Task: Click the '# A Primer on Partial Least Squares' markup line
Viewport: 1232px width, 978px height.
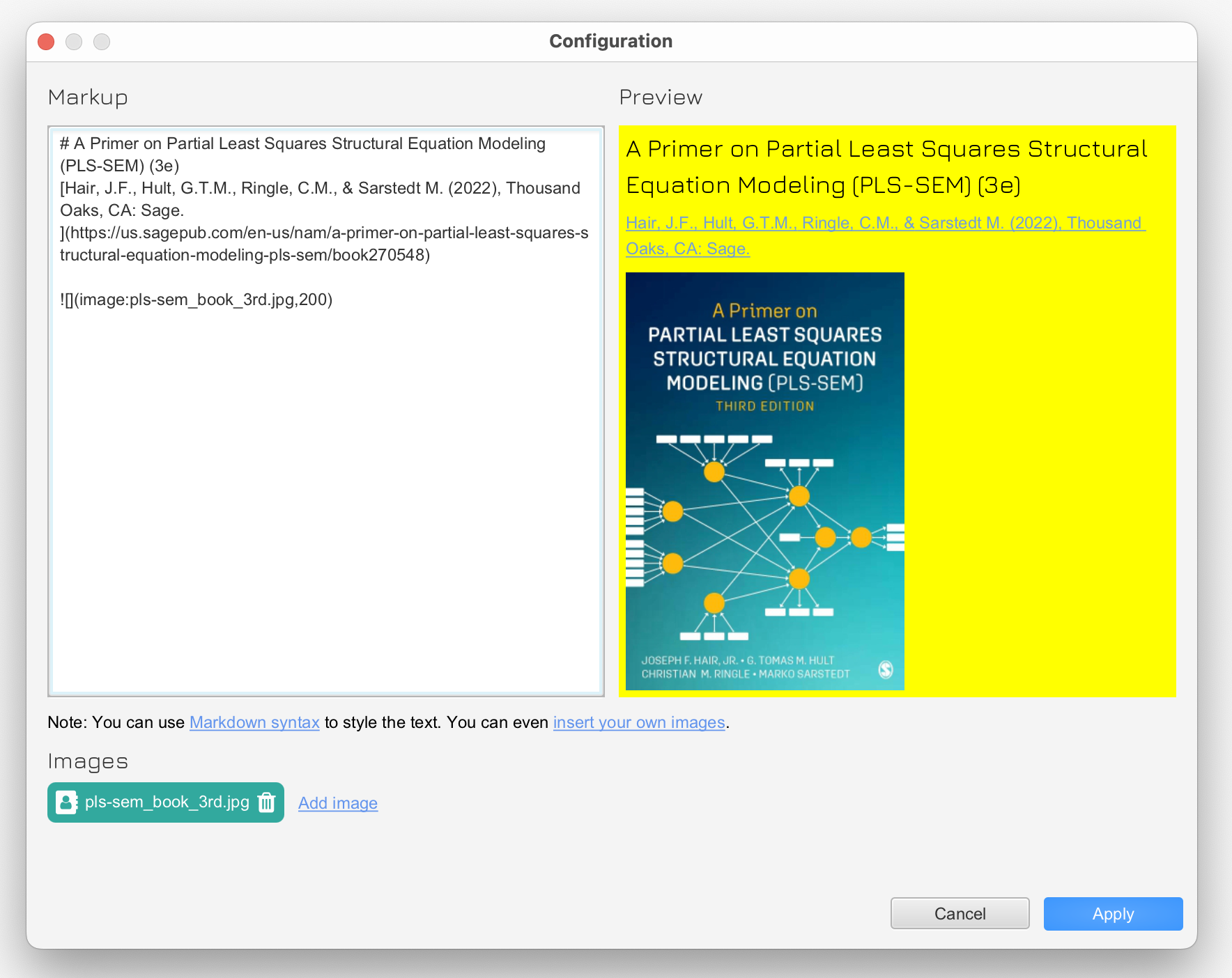Action: (x=302, y=155)
